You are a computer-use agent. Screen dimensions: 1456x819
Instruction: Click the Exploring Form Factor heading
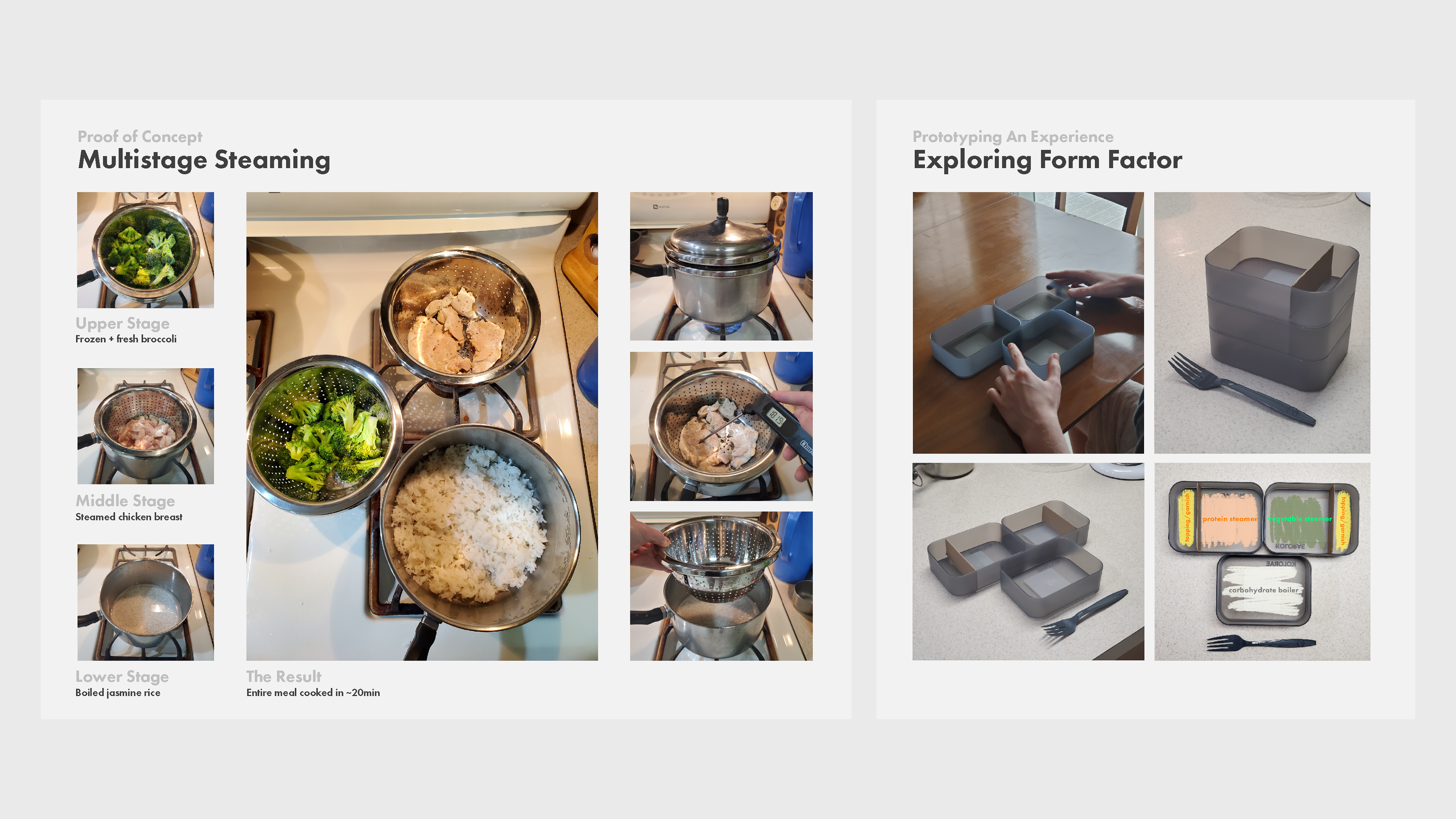tap(1047, 160)
